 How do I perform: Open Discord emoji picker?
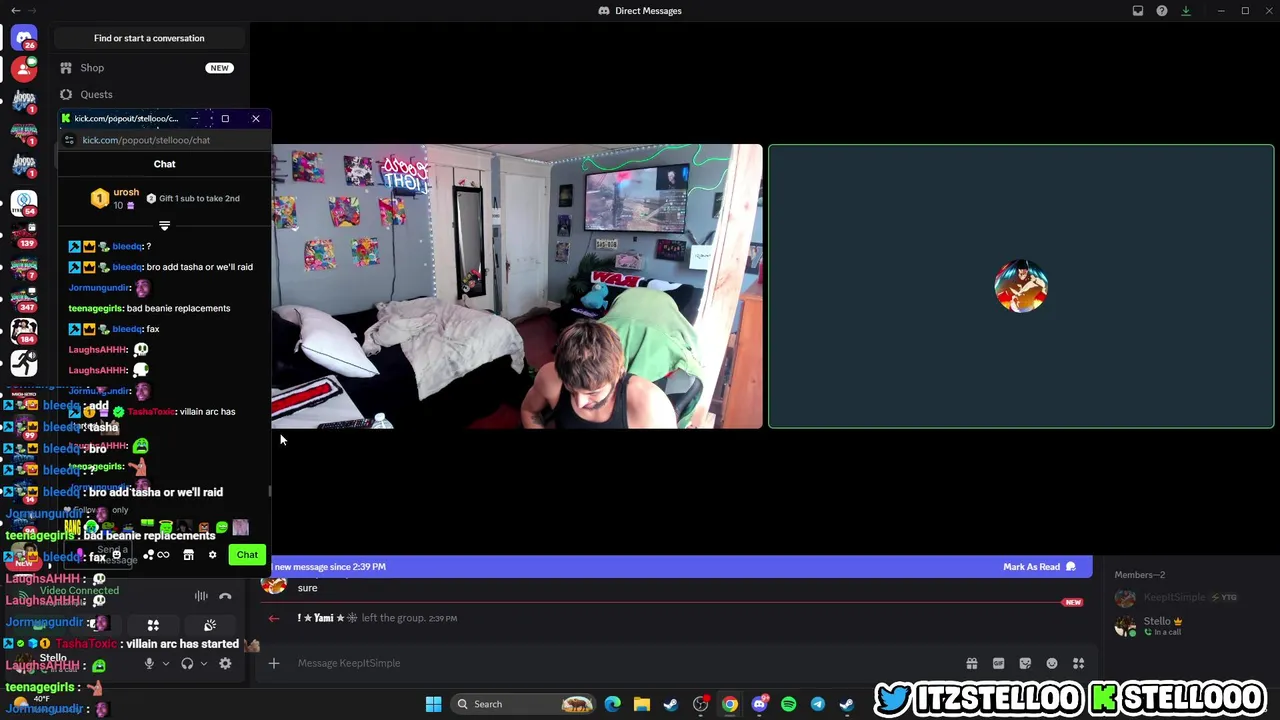point(1052,663)
